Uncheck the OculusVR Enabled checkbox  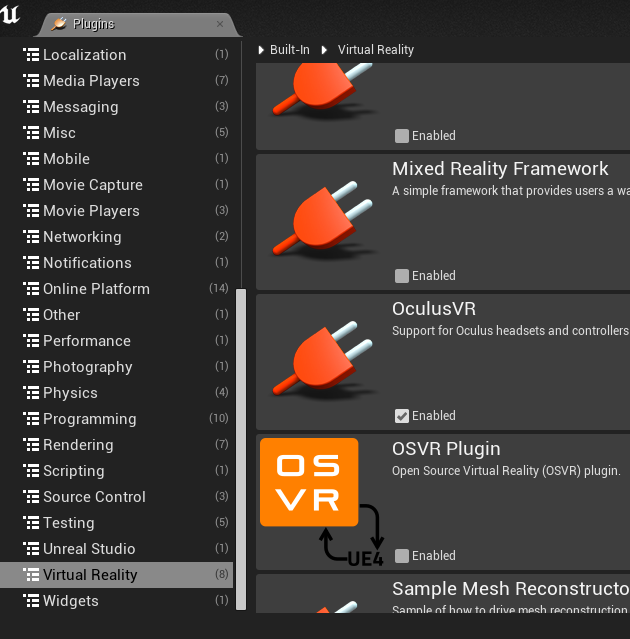click(x=402, y=416)
